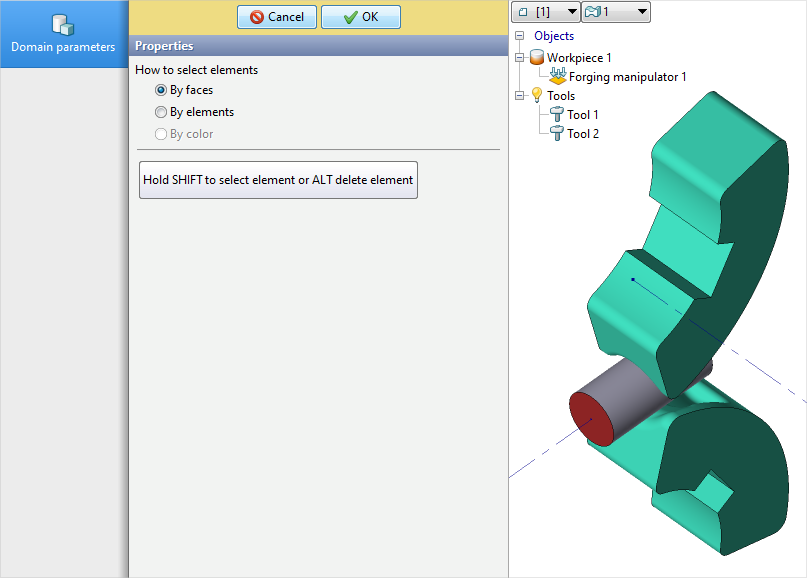Open the blank-shape dropdown labeled 1
Viewport: 807px width, 578px height.
(x=616, y=12)
